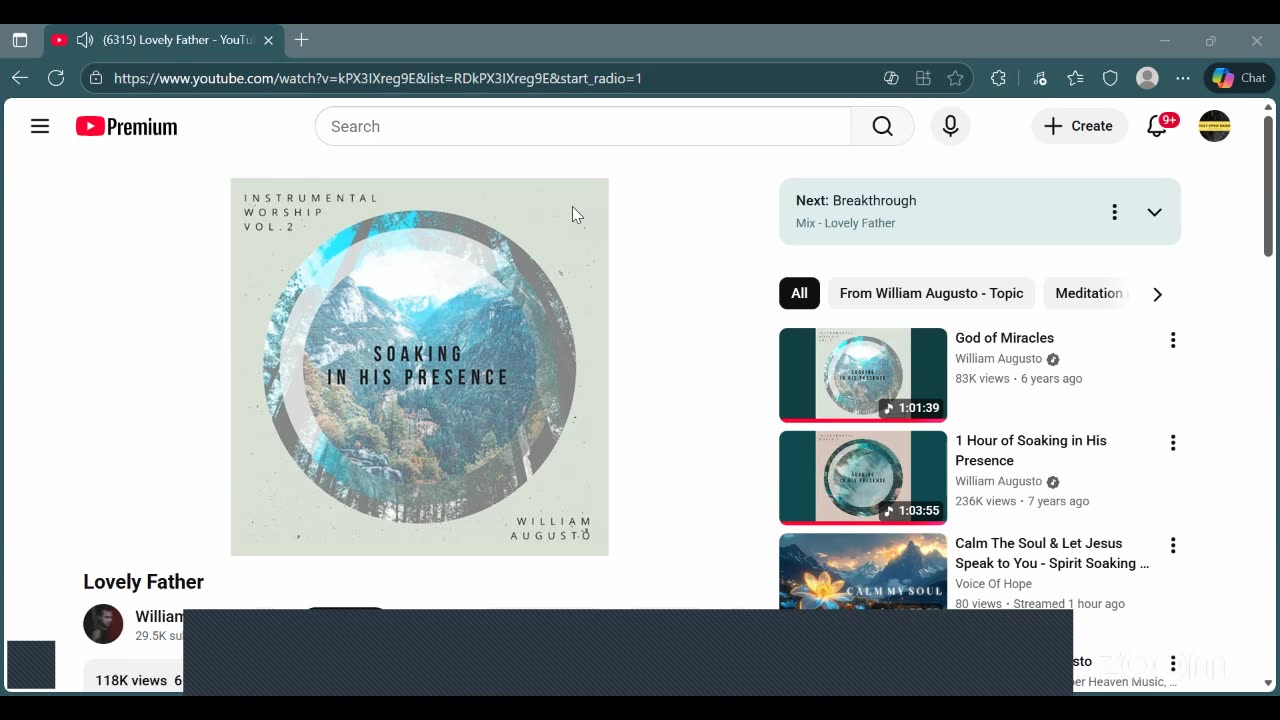The image size is (1280, 720).
Task: Open the notifications bell
Action: (1157, 126)
